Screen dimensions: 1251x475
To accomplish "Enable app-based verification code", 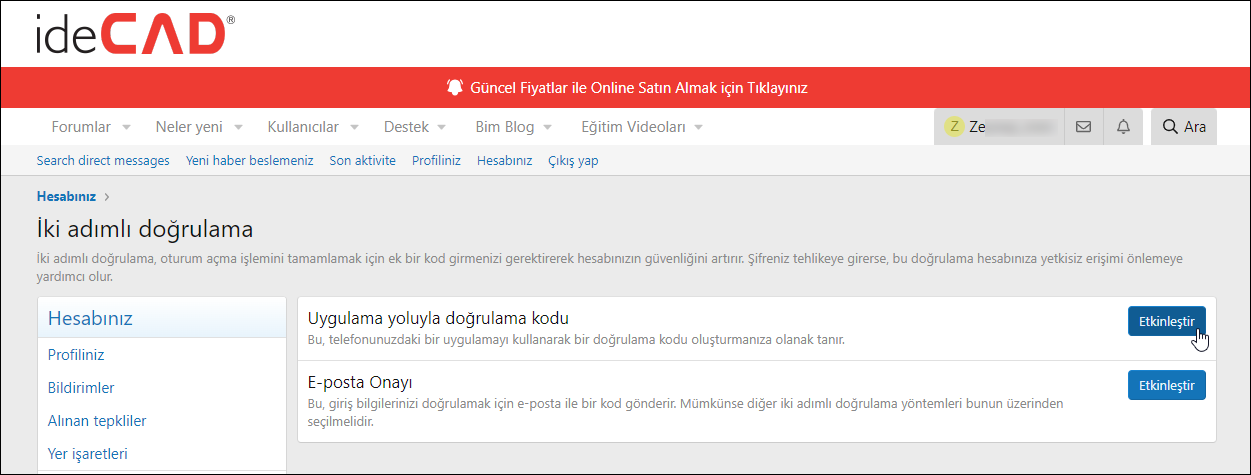I will pyautogui.click(x=1166, y=321).
